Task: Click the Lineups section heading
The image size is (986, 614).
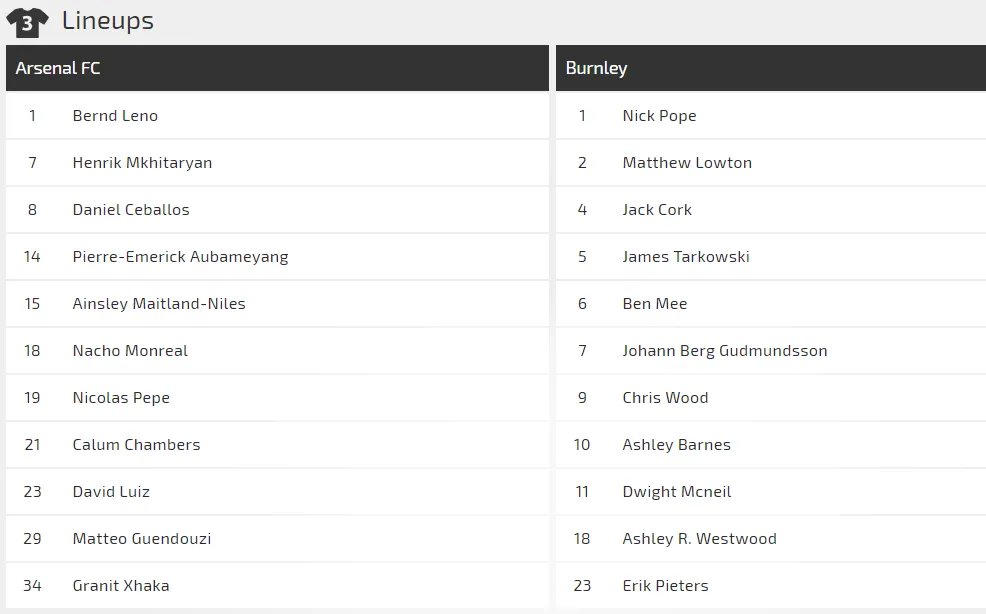Action: (108, 21)
